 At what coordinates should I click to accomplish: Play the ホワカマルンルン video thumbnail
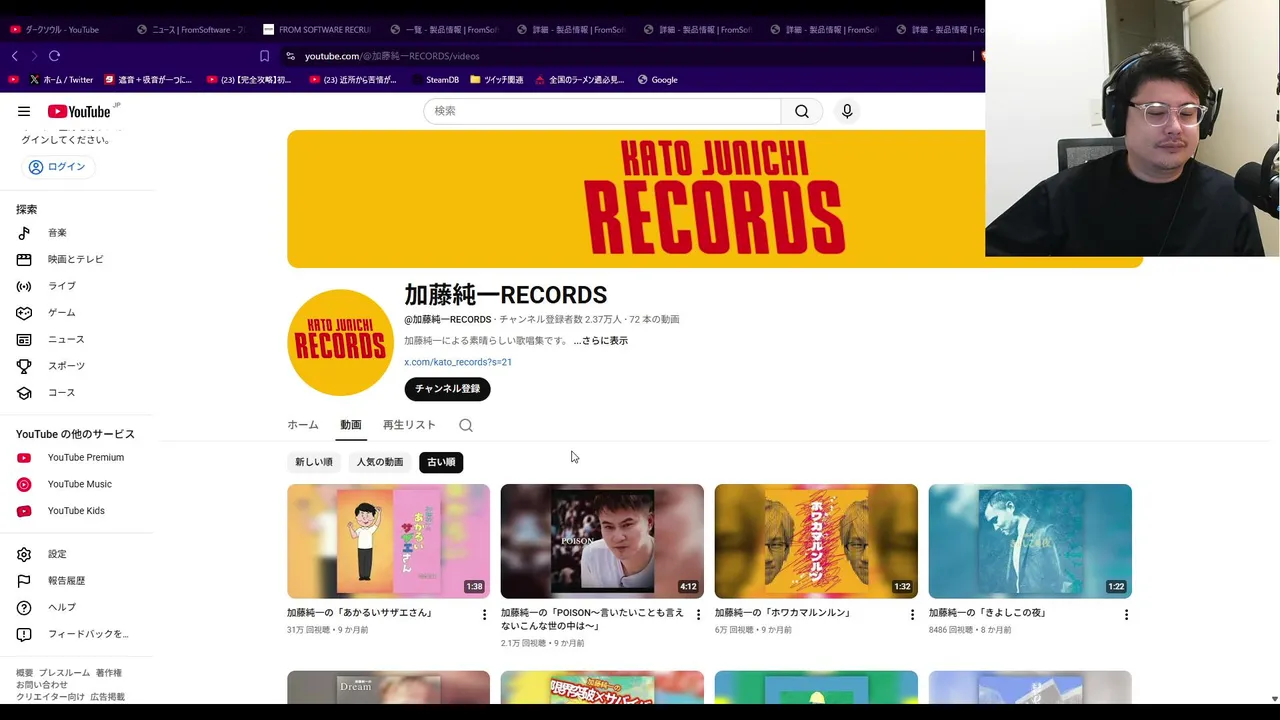[816, 541]
